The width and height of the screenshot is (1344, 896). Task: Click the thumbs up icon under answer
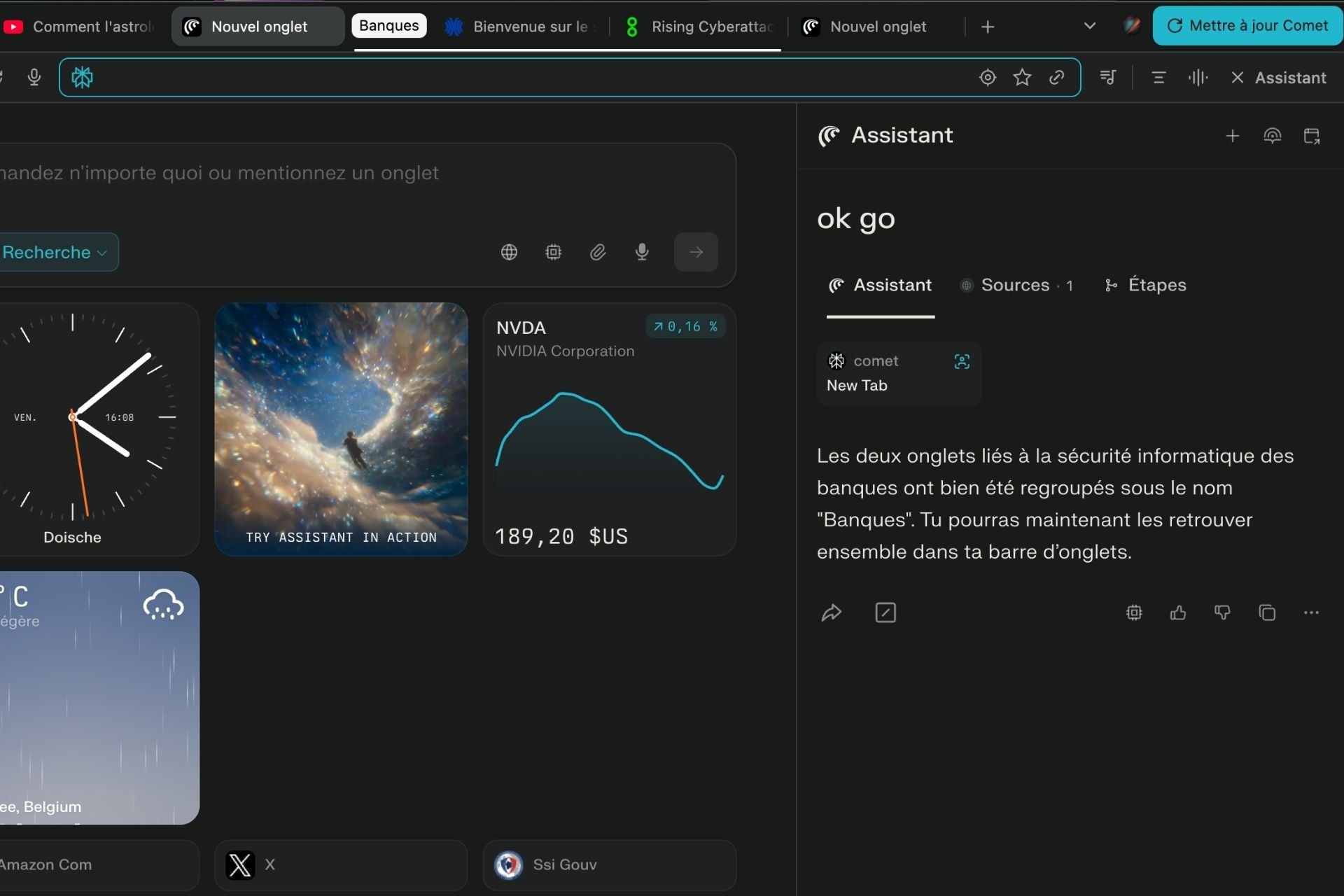[x=1178, y=613]
